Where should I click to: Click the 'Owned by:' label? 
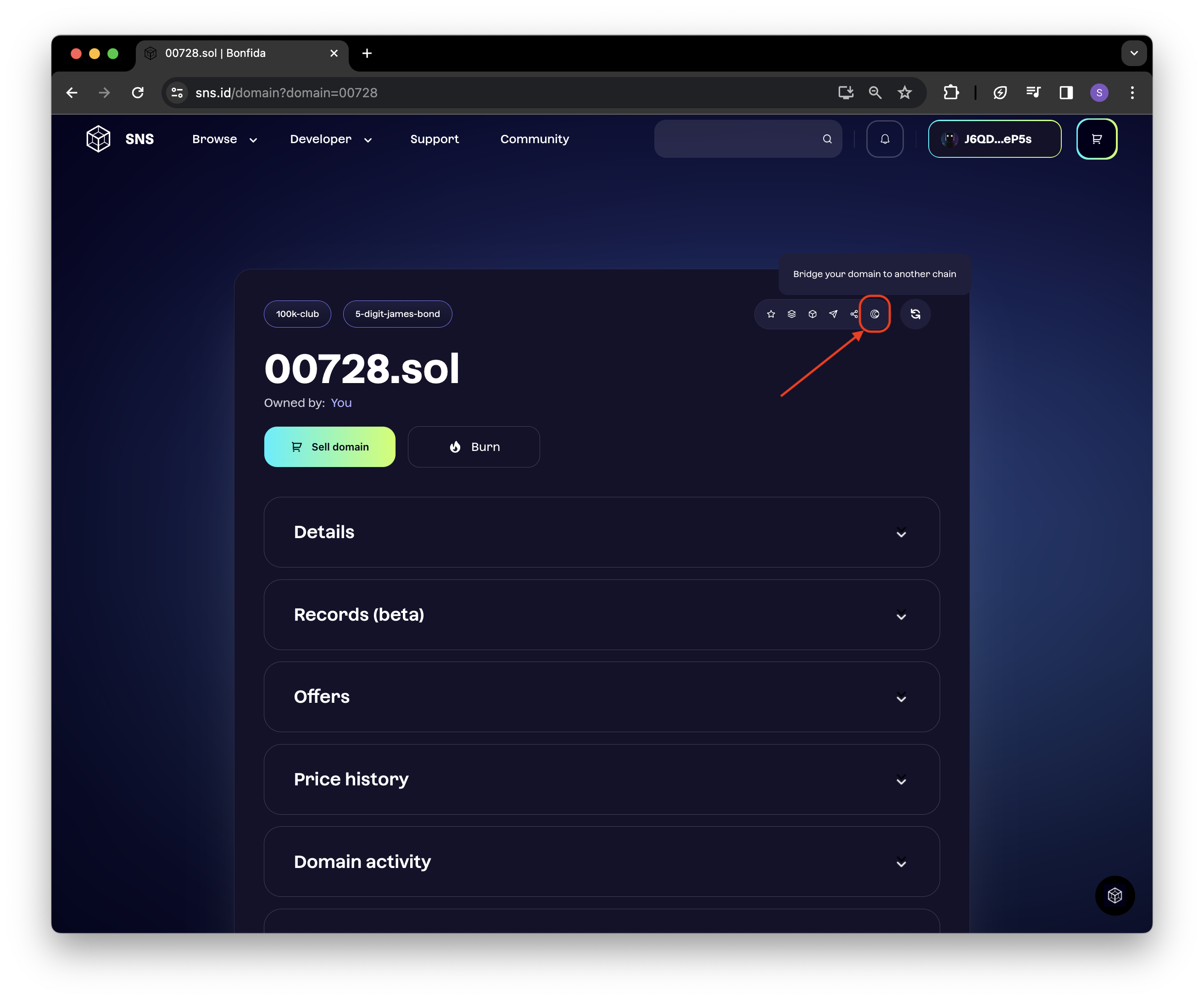pos(295,403)
